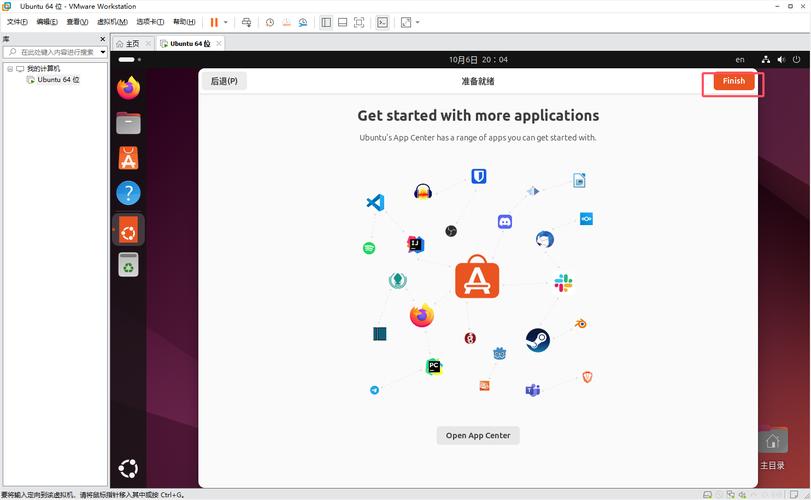Open the Help icon in dock
Screen dimensions: 811x500
(x=128, y=193)
